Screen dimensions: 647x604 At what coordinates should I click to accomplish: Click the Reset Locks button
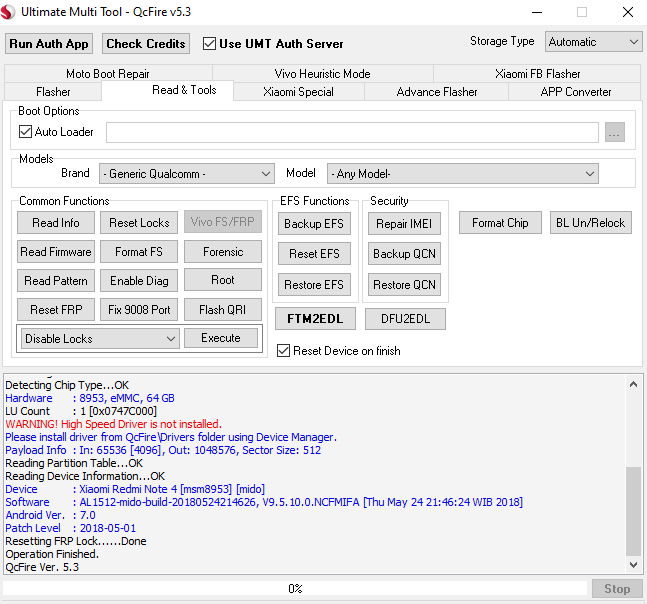(x=139, y=223)
